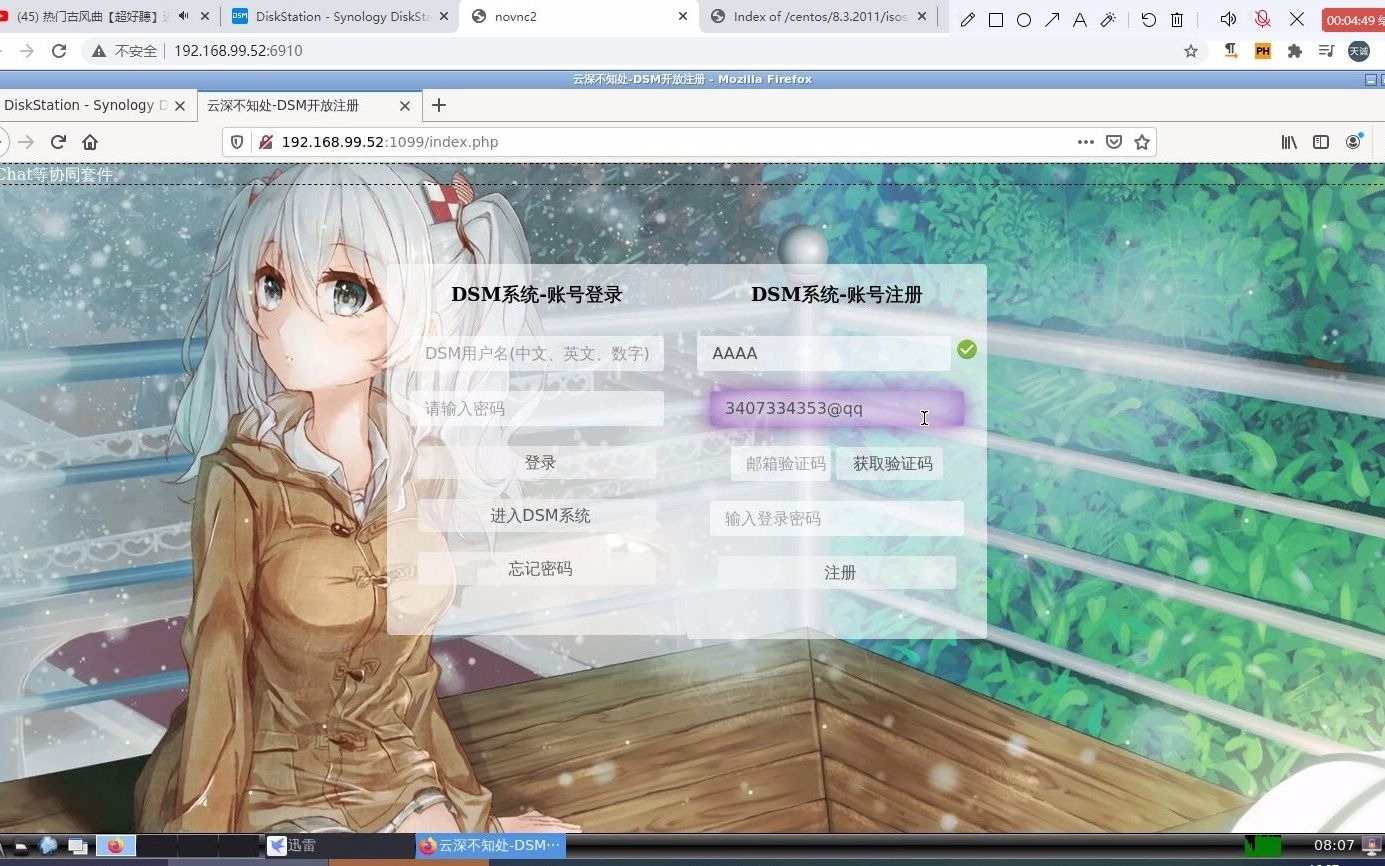This screenshot has width=1385, height=866.
Task: Go forward in outer Chrome browser
Action: [25, 51]
